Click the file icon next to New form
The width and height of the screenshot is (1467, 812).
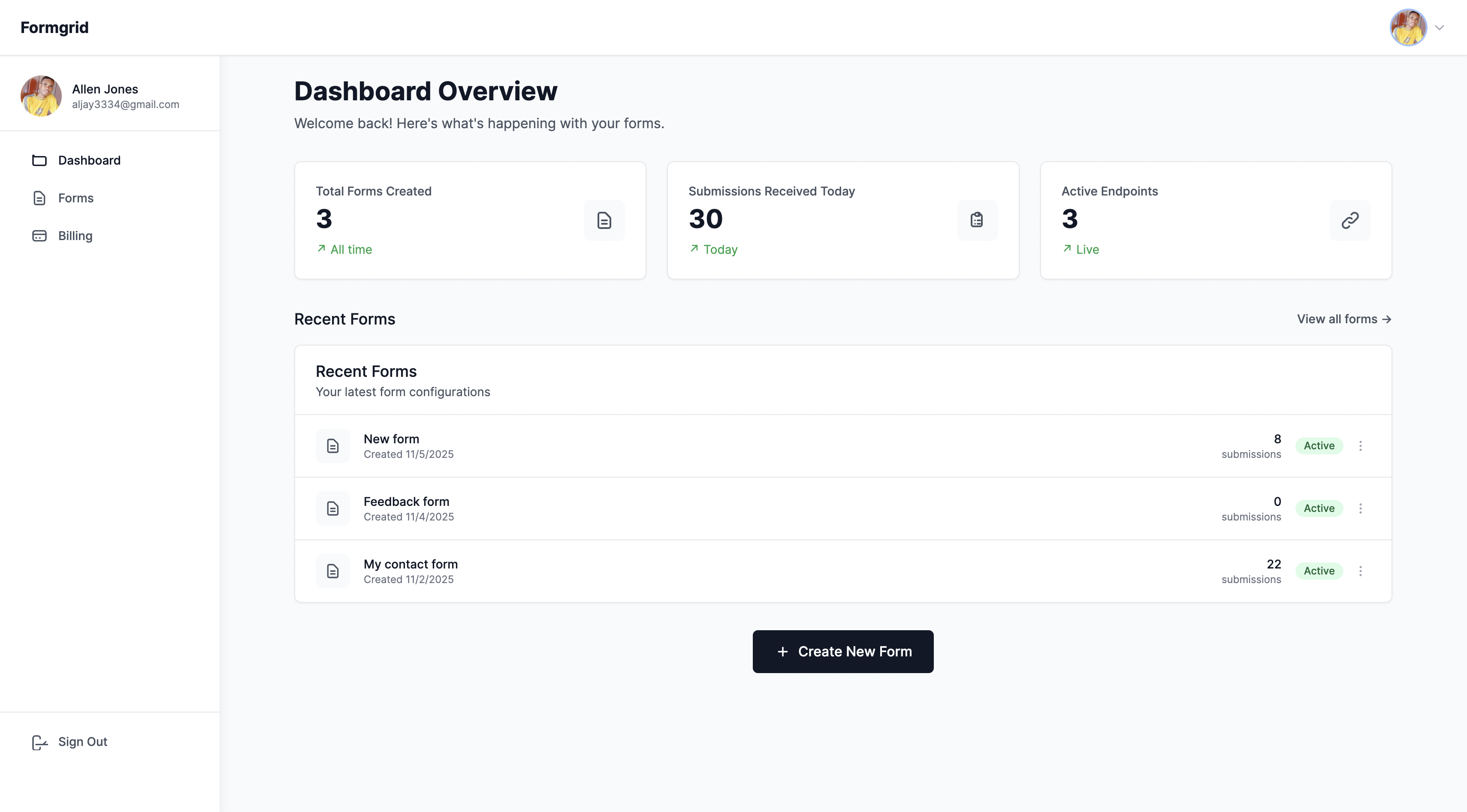(x=332, y=445)
